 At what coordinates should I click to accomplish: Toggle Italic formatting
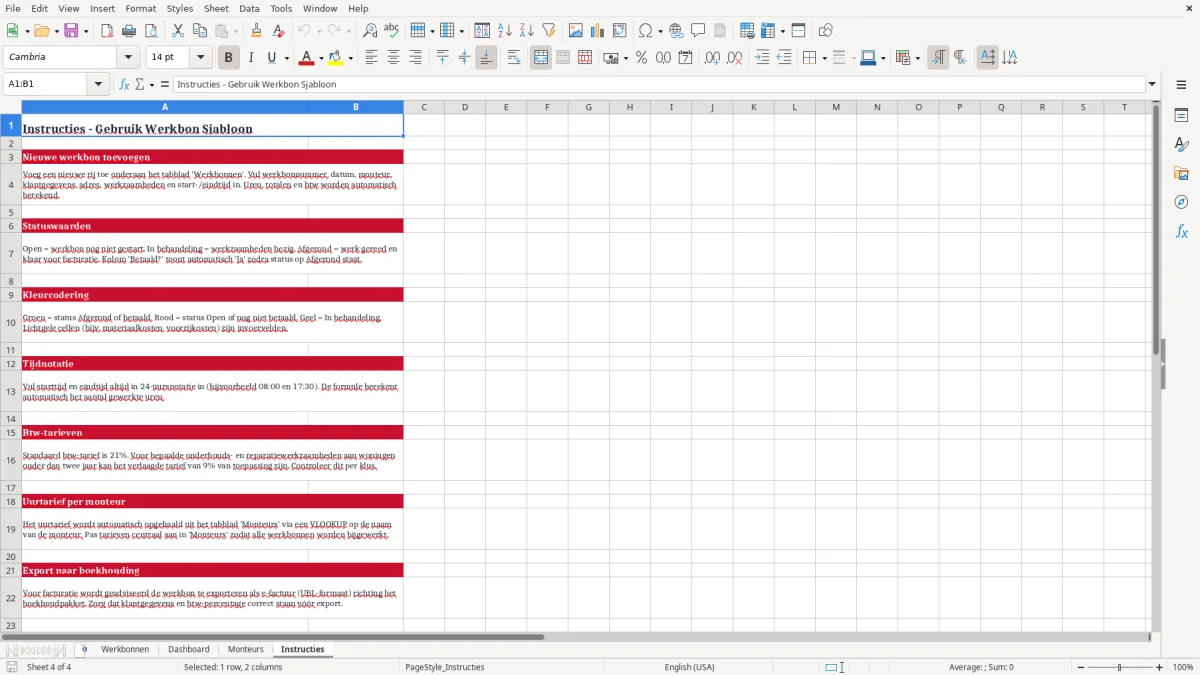tap(250, 58)
